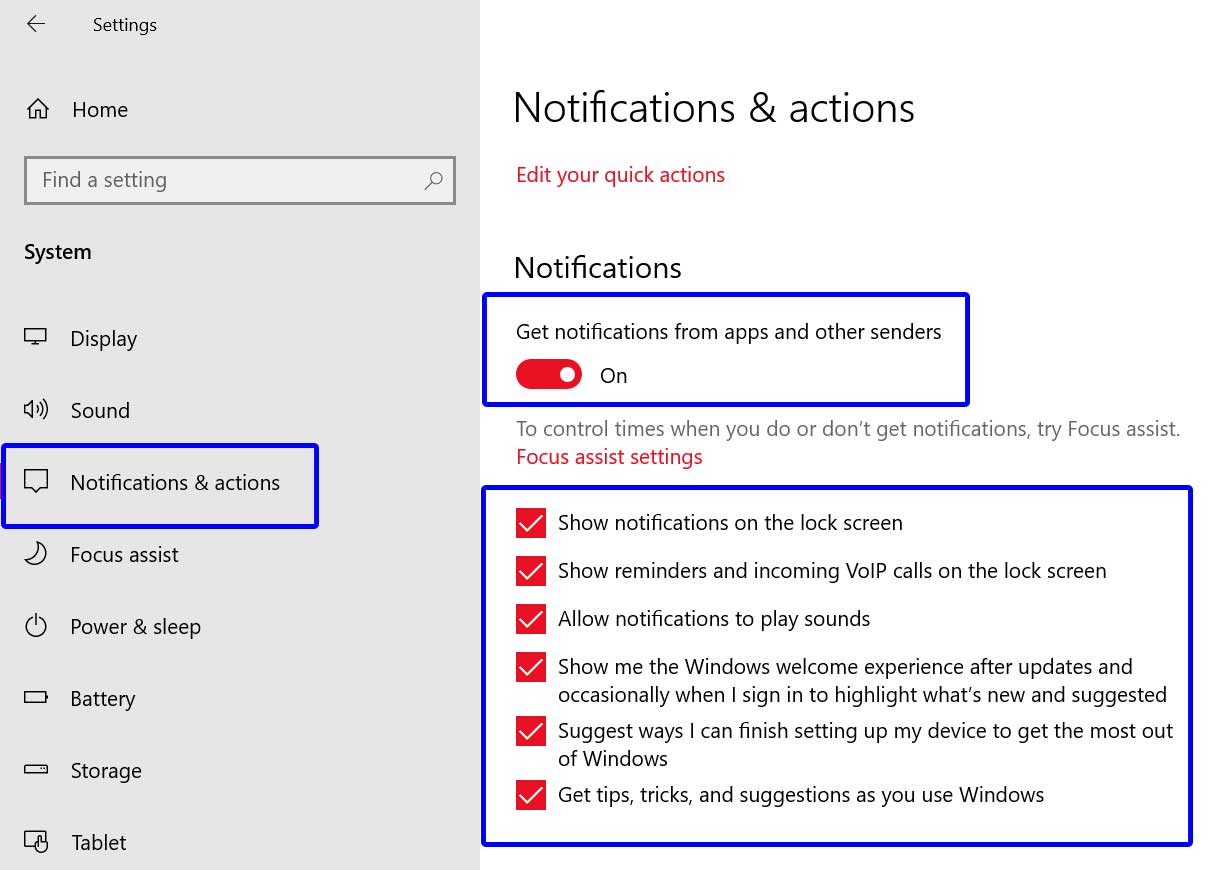Click the Display monitor icon
This screenshot has height=870, width=1212.
(35, 338)
